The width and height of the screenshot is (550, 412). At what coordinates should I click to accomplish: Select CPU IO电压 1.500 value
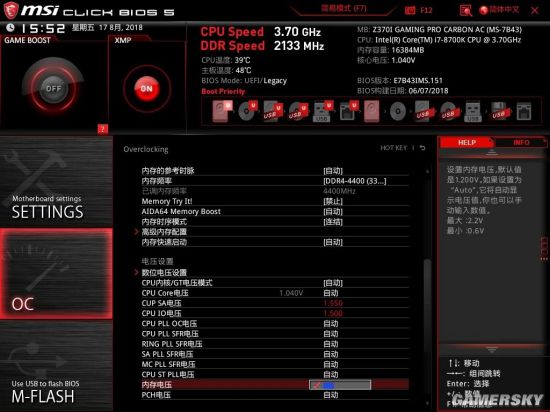coord(333,313)
